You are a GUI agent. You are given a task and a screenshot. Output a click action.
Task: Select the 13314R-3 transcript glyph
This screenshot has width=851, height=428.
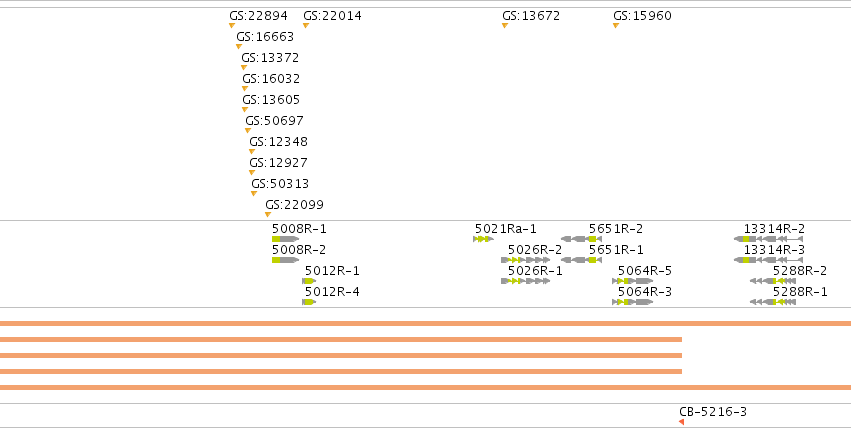tap(769, 260)
